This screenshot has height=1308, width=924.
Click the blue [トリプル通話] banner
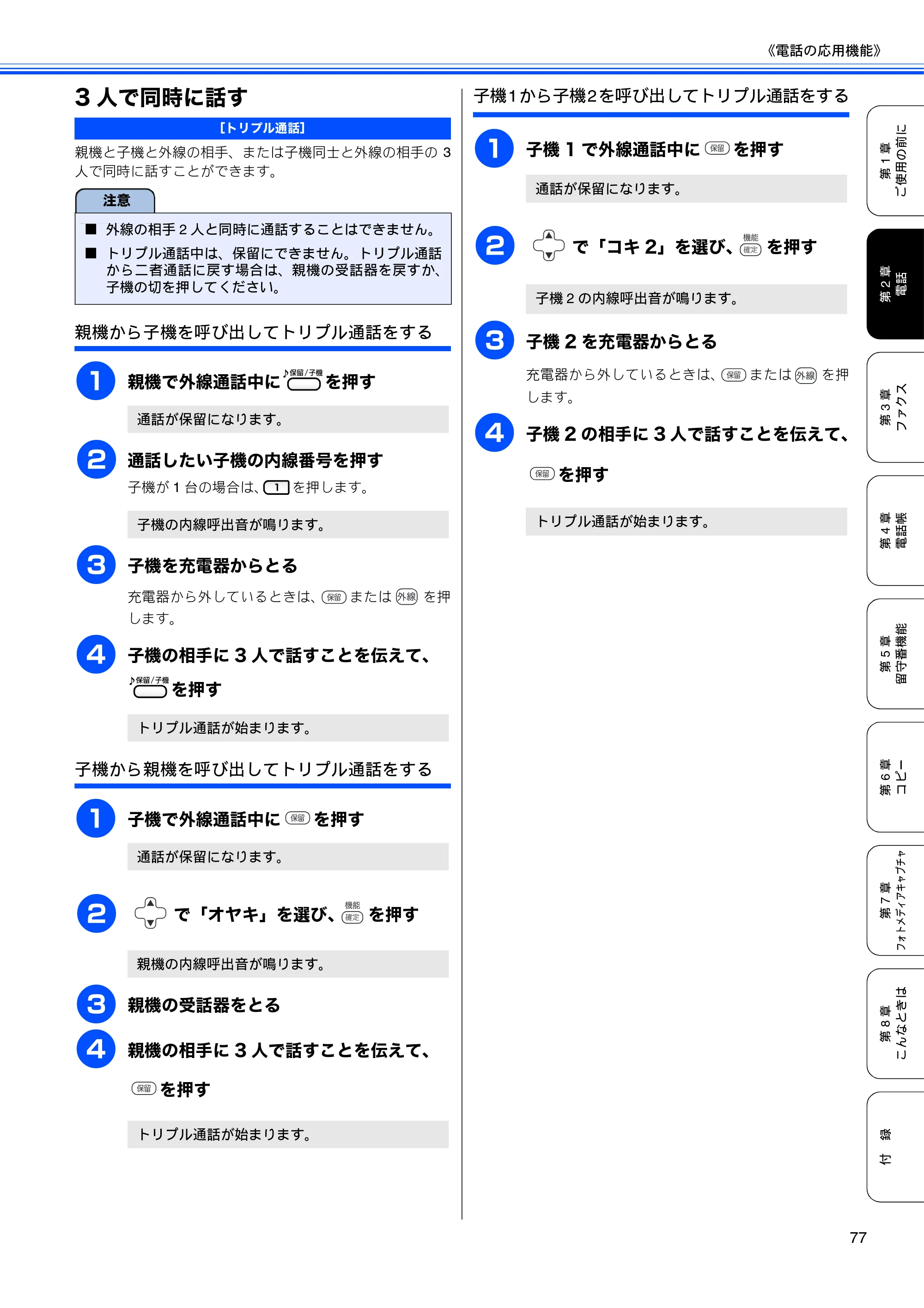[x=262, y=128]
